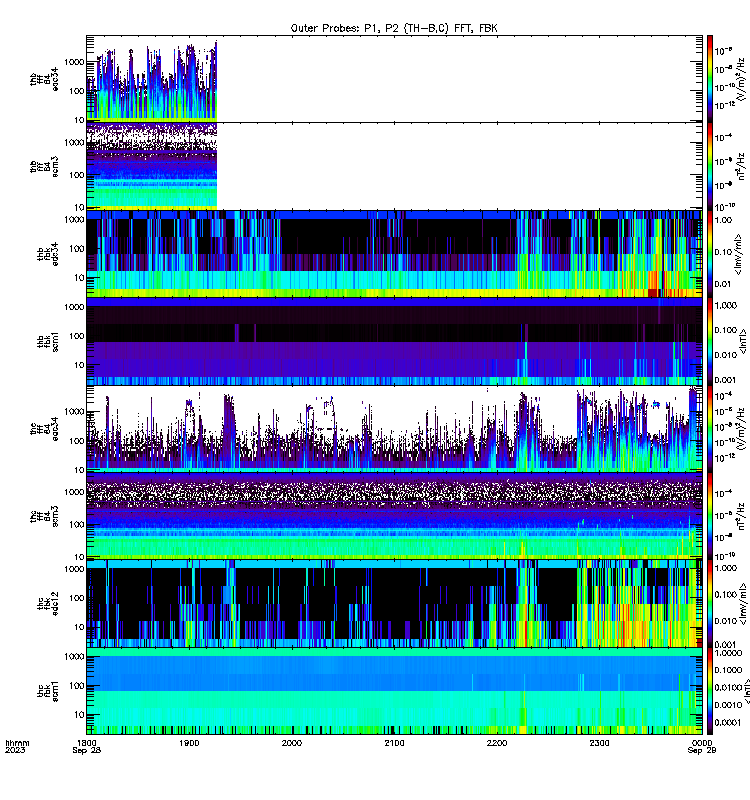Click the 'thc fbk edc12' panel label
The height and width of the screenshot is (800, 750).
pyautogui.click(x=48, y=604)
